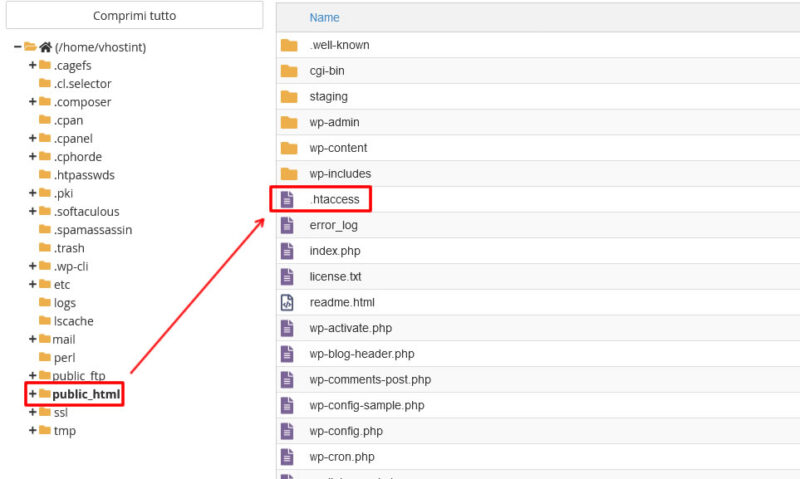Image resolution: width=800 pixels, height=479 pixels.
Task: Click the wp-activate.php file icon
Action: (x=287, y=328)
